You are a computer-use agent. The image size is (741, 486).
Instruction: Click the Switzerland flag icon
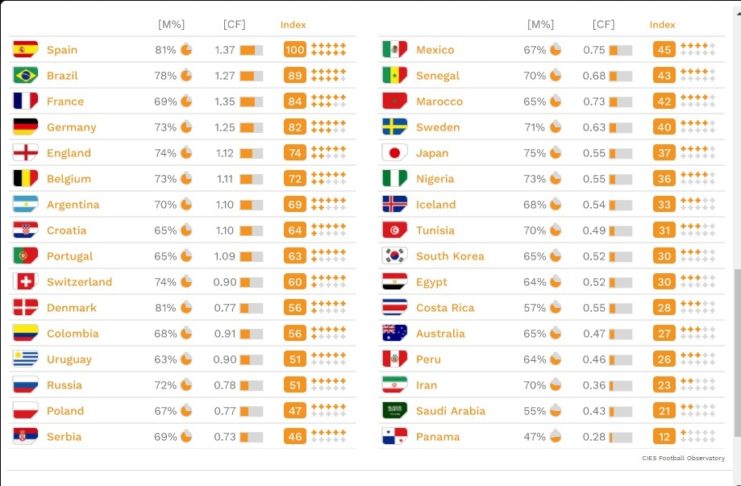coord(25,282)
